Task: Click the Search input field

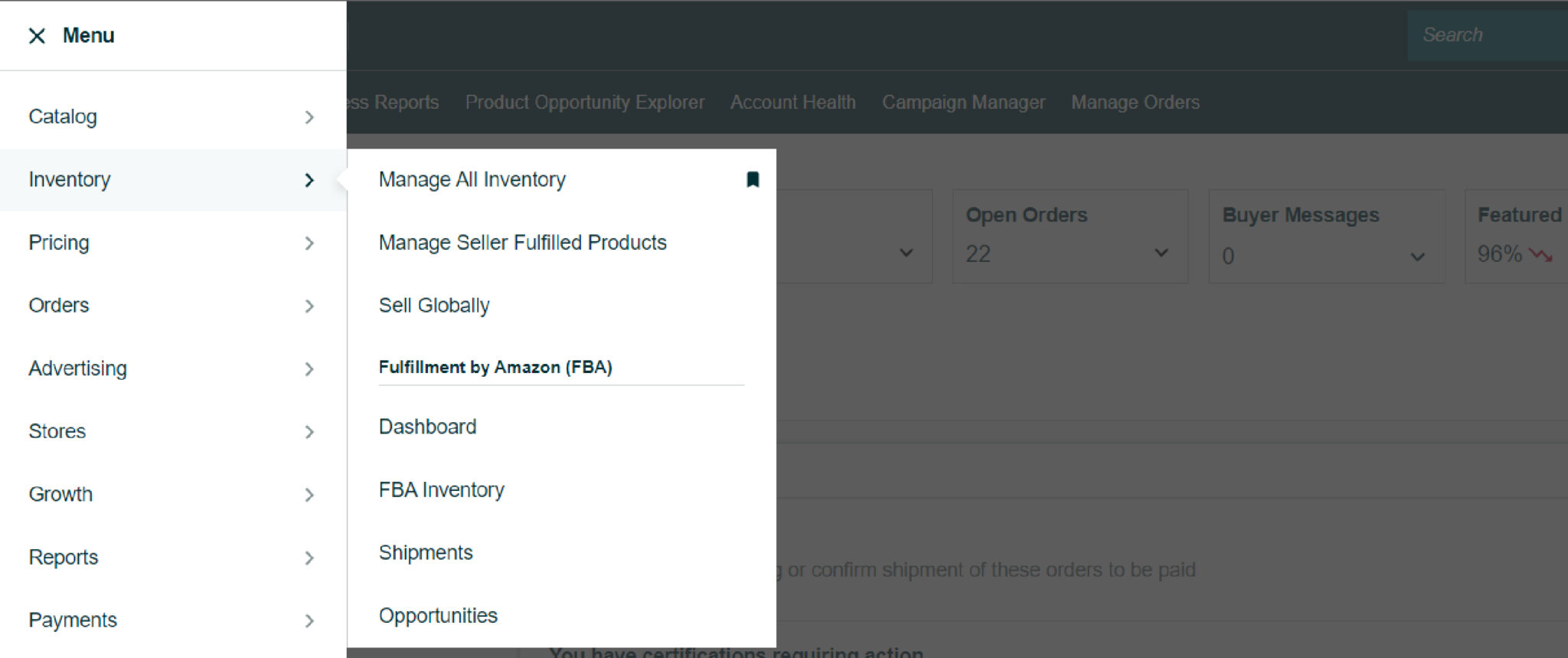Action: [x=1488, y=35]
